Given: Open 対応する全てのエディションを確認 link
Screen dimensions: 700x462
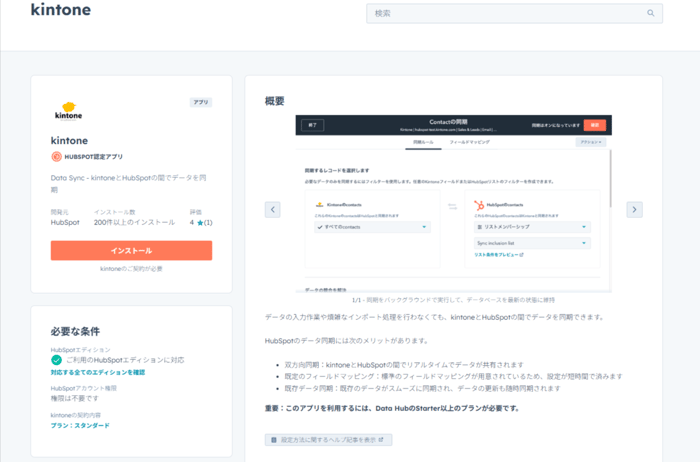Looking at the screenshot, I should pos(98,372).
